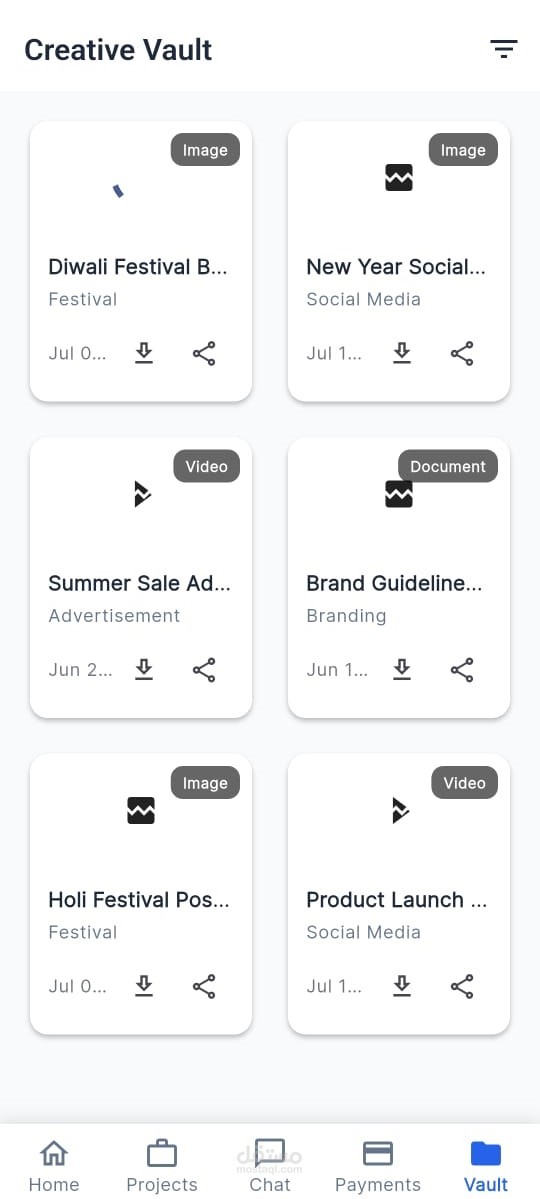The height and width of the screenshot is (1199, 540).
Task: Open the Payments tab
Action: pyautogui.click(x=378, y=1166)
